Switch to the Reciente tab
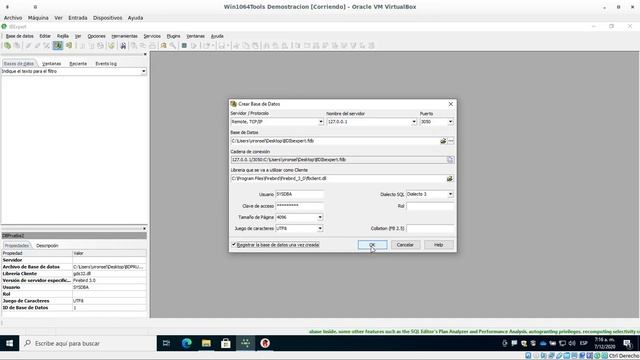This screenshot has width=640, height=360. tap(78, 64)
